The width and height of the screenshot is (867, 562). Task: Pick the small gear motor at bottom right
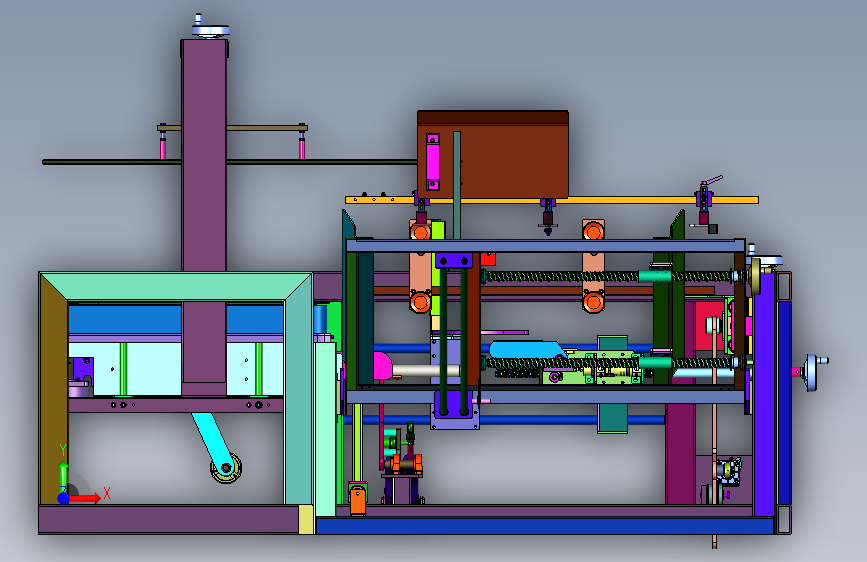[x=729, y=471]
